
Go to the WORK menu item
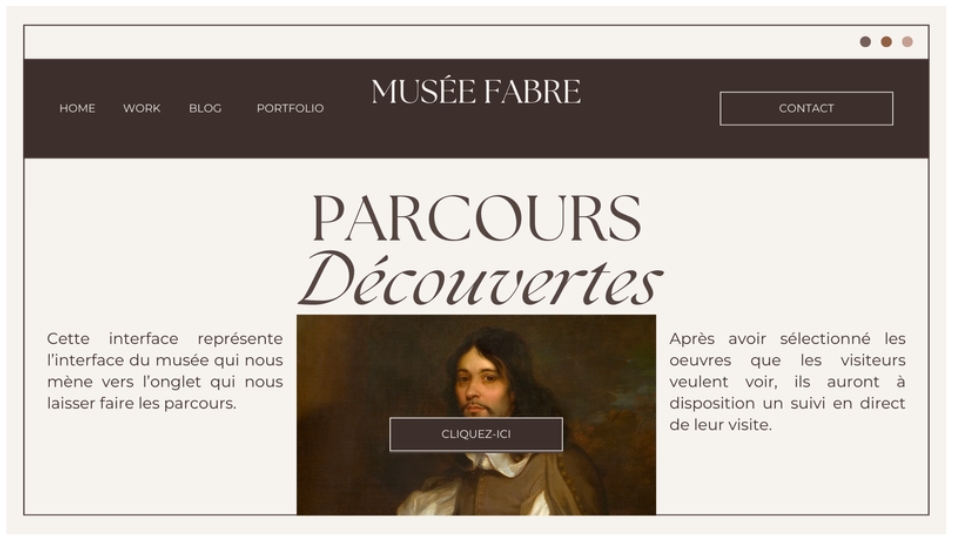141,108
